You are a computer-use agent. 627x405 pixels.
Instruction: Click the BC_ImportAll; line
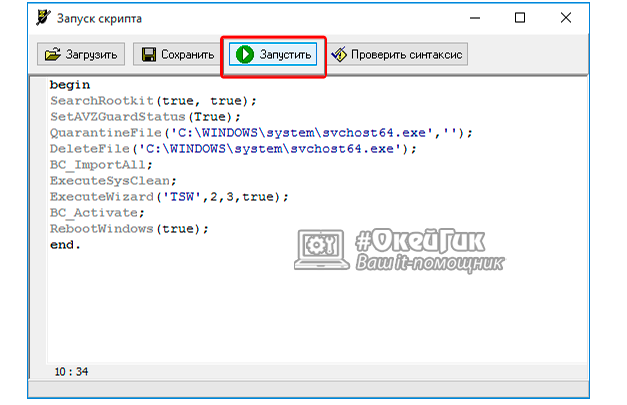[101, 165]
